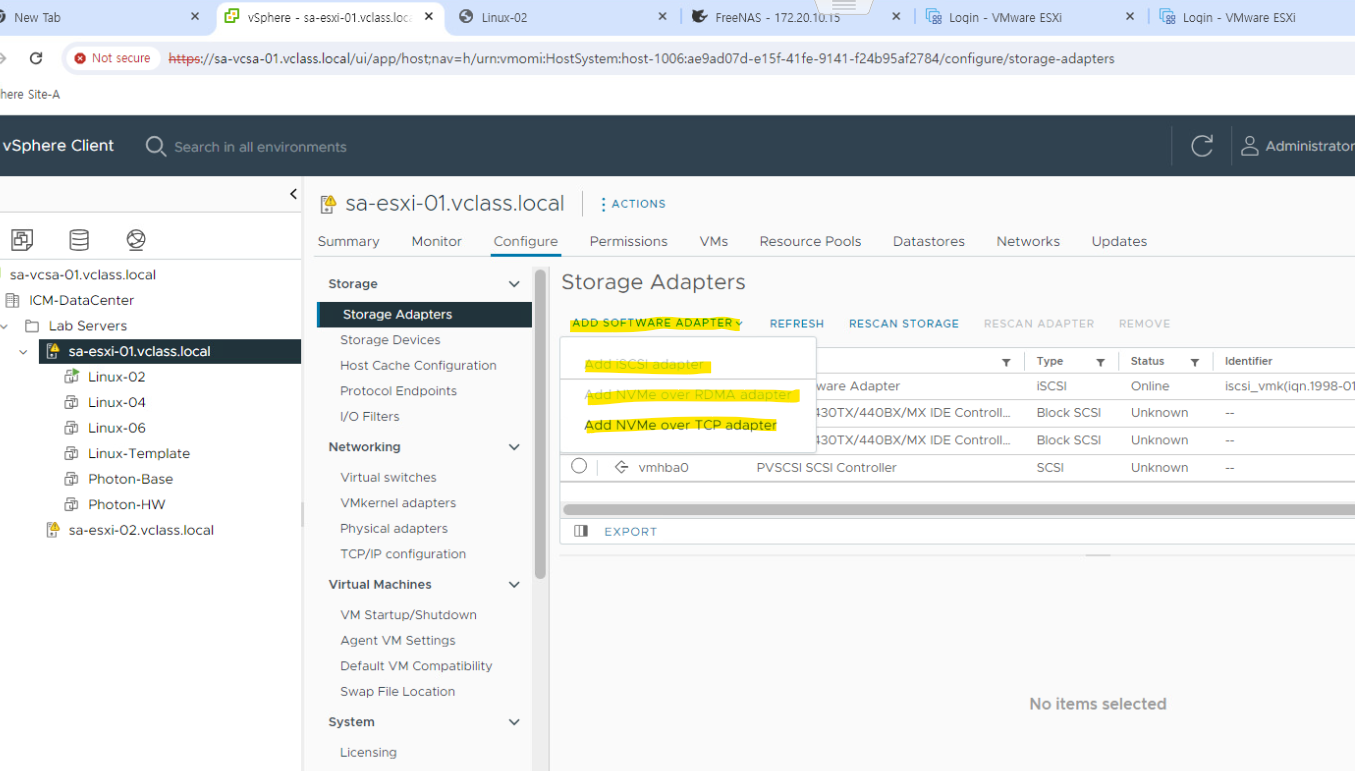Switch to the FreeNAS browser tab
The width and height of the screenshot is (1355, 771).
[x=778, y=17]
